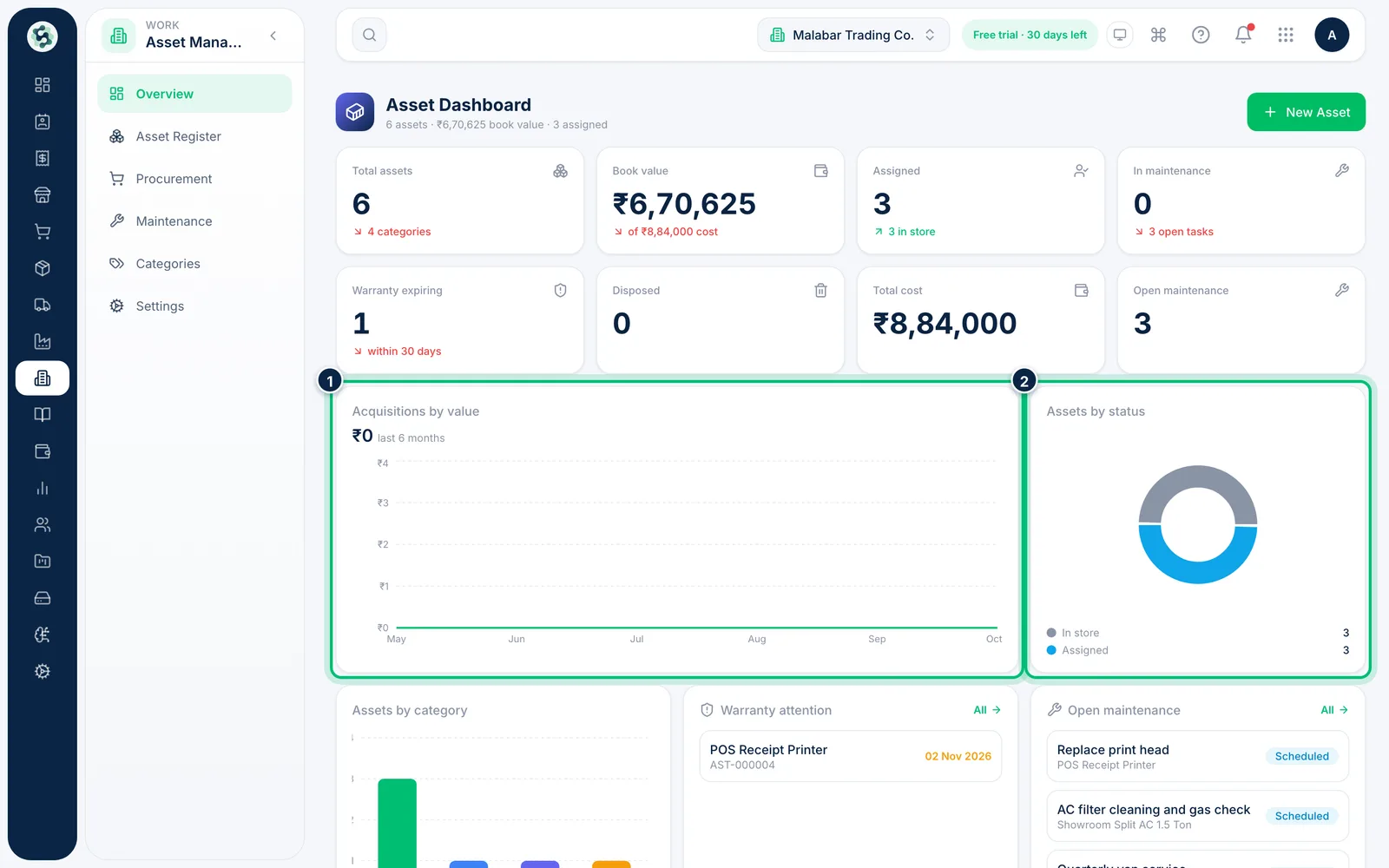Click the 02 Nov 2026 warranty date
Screen dimensions: 1389x868
958,756
